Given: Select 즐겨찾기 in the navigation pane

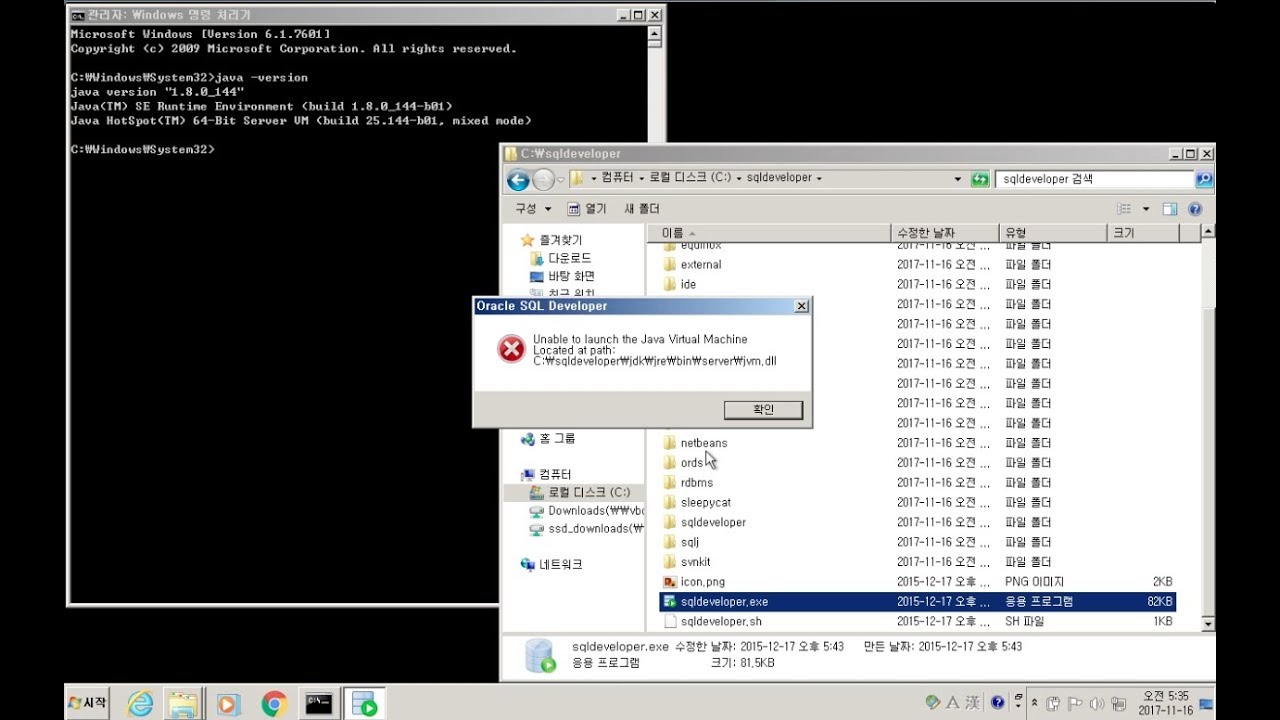Looking at the screenshot, I should (551, 240).
